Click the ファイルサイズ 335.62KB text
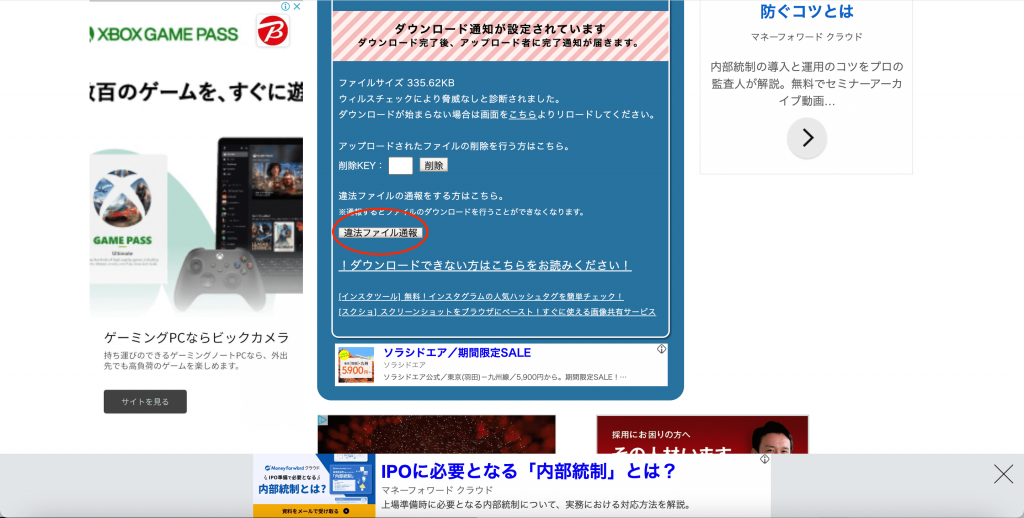Viewport: 1024px width, 518px height. (x=396, y=83)
